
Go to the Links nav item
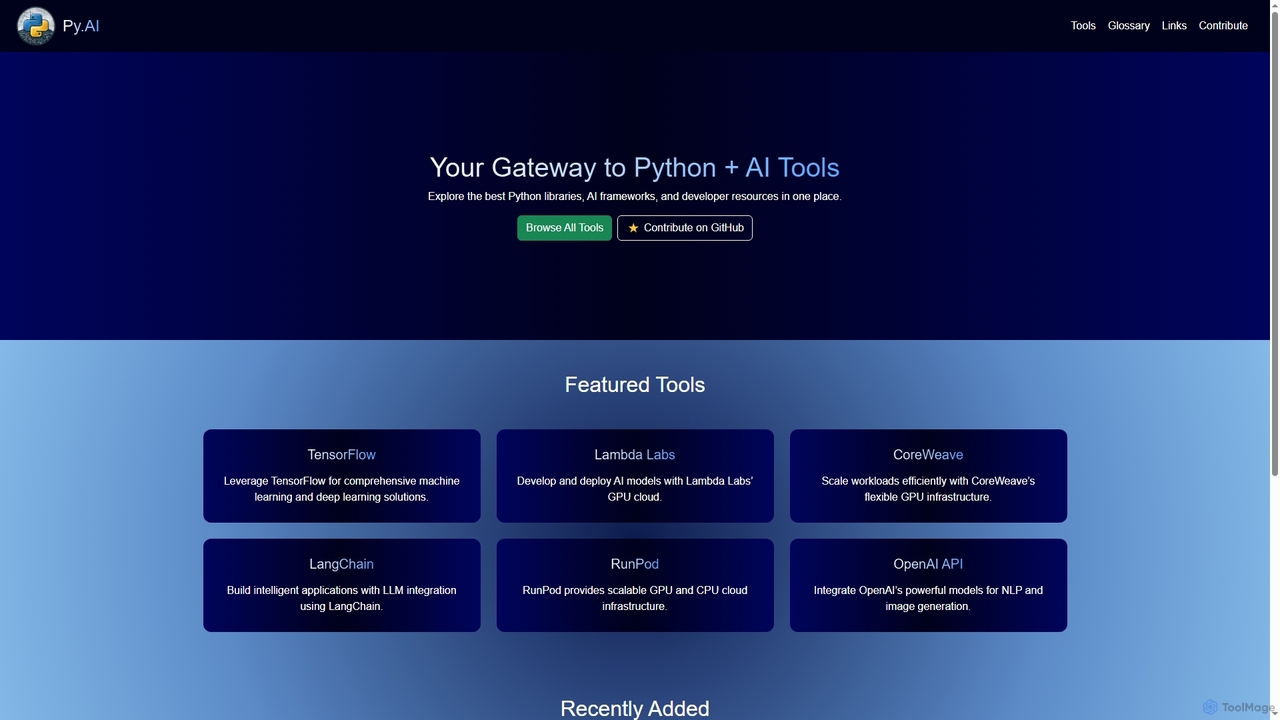coord(1174,26)
